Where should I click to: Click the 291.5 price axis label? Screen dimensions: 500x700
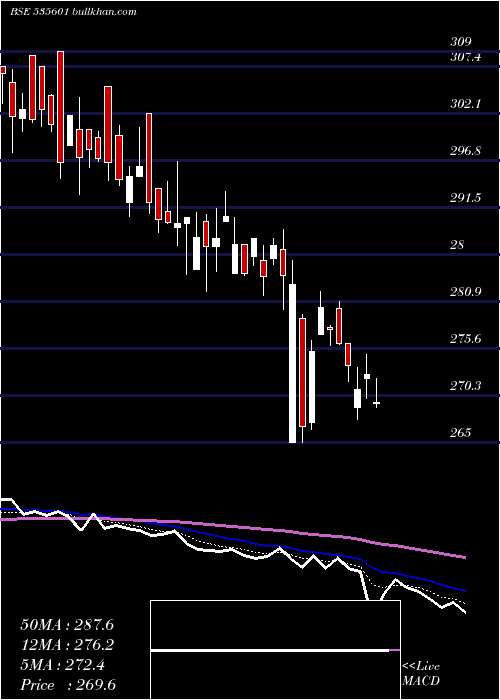pos(466,198)
